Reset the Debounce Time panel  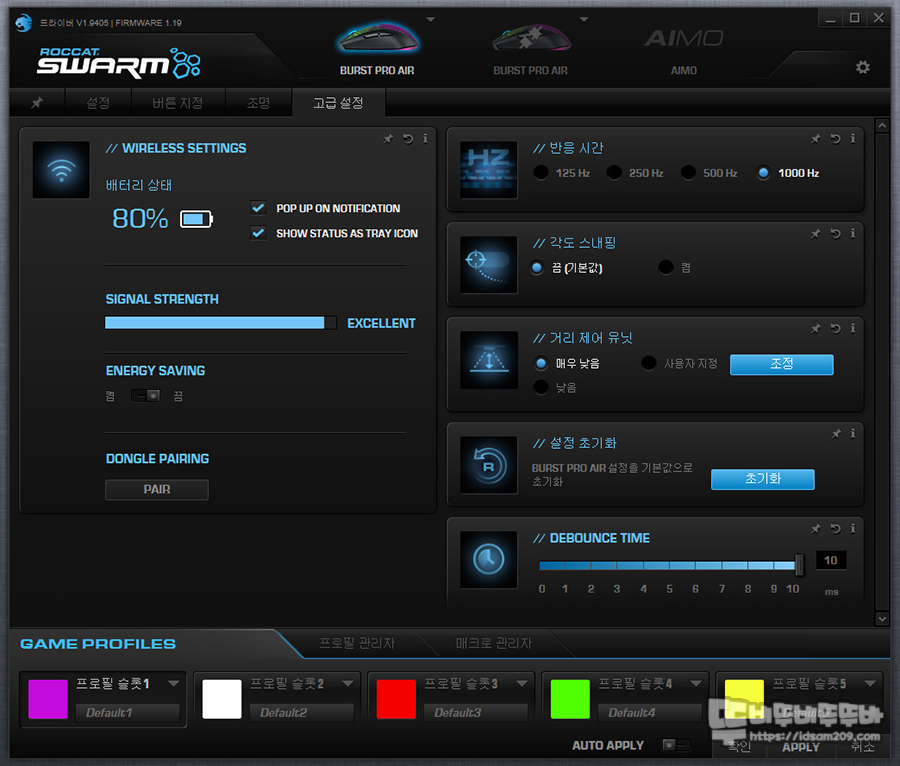coord(835,529)
